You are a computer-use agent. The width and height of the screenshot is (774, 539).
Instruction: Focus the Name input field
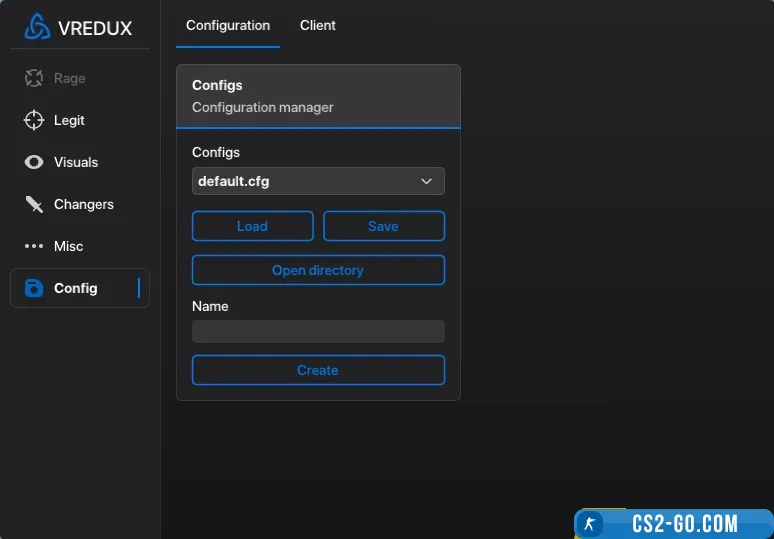318,332
